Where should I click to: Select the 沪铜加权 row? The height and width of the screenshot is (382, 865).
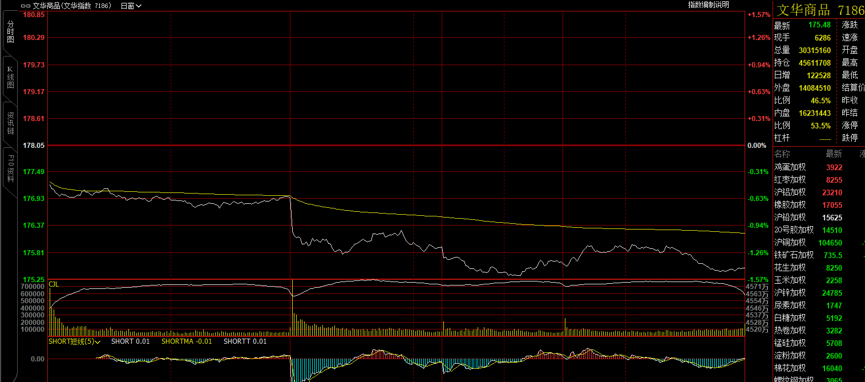click(819, 242)
